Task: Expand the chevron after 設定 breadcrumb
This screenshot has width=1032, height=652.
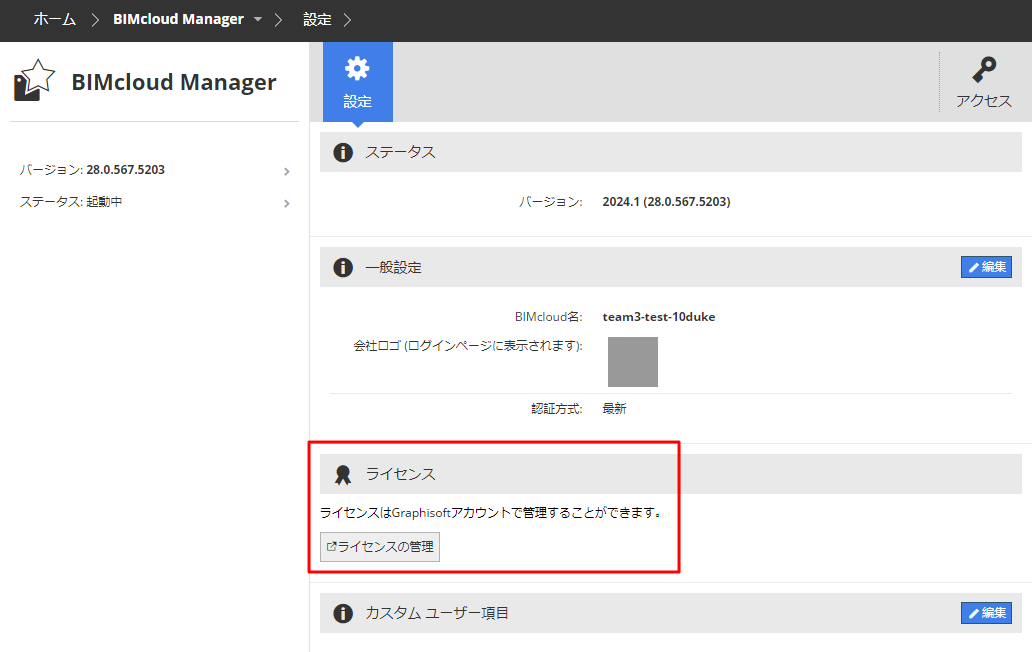Action: pyautogui.click(x=348, y=20)
